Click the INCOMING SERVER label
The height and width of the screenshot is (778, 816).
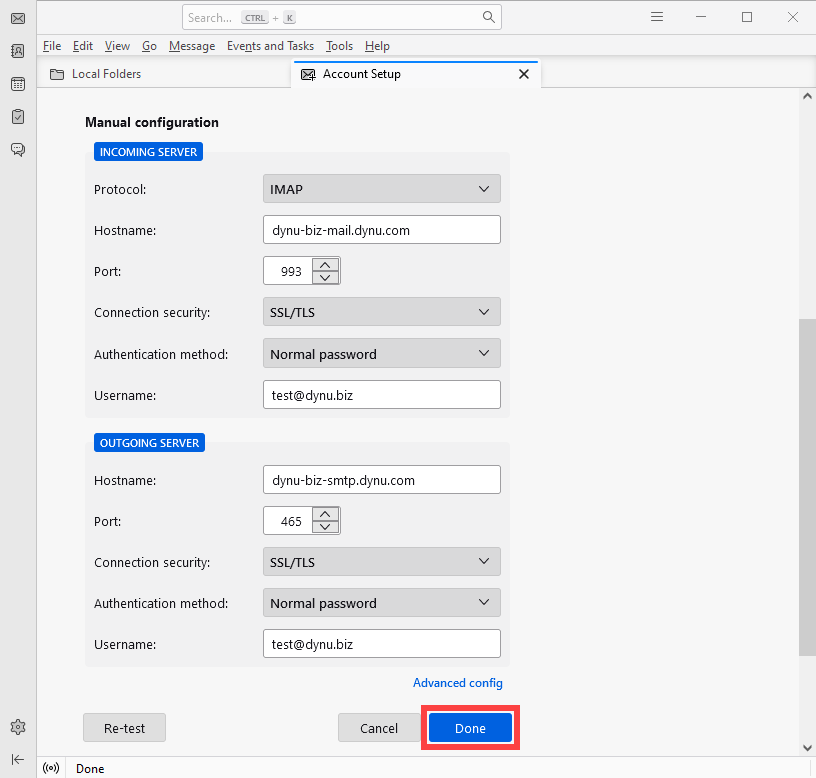click(148, 151)
